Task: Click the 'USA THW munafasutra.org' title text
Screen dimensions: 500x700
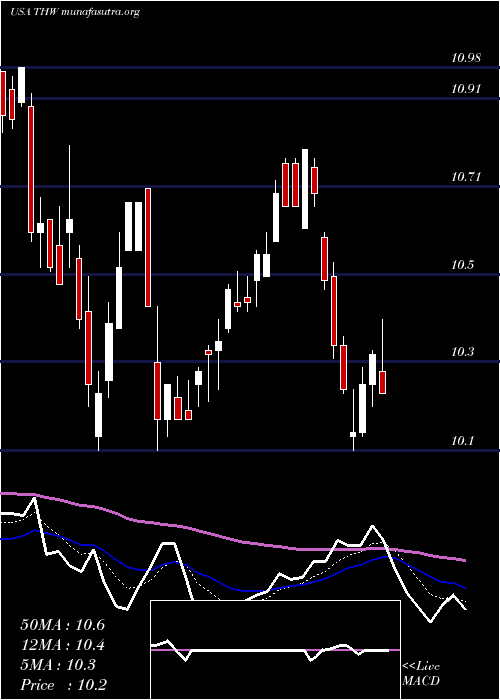Action: 75,12
